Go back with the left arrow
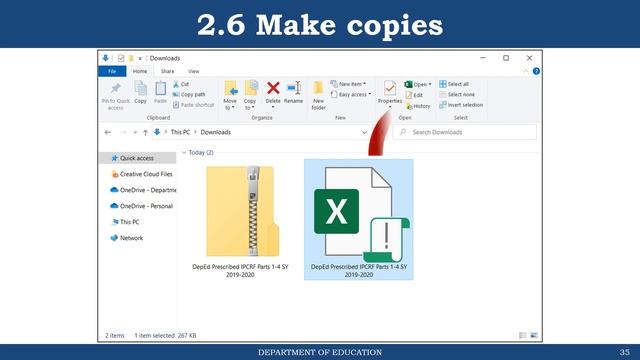Screen dimensions: 640x360 (108, 132)
